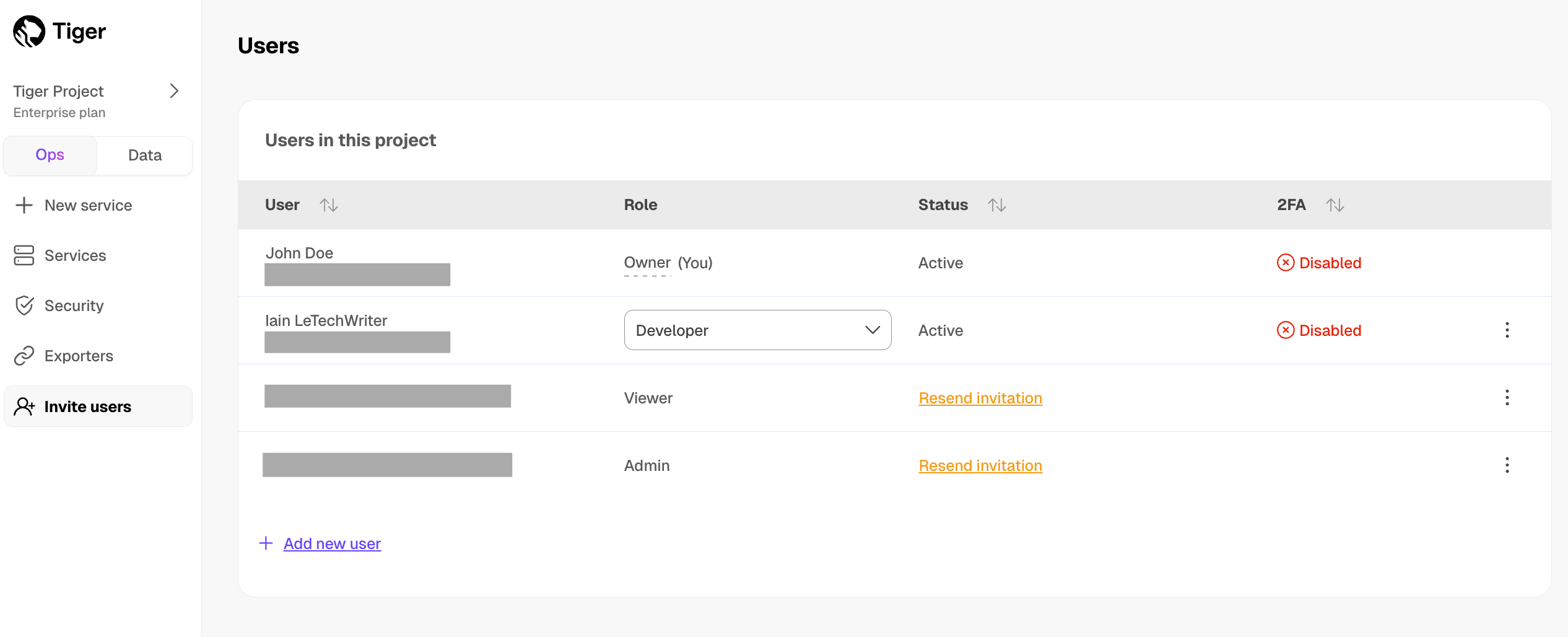Resend invitation to the Viewer user
Image resolution: width=1568 pixels, height=637 pixels.
click(x=980, y=398)
